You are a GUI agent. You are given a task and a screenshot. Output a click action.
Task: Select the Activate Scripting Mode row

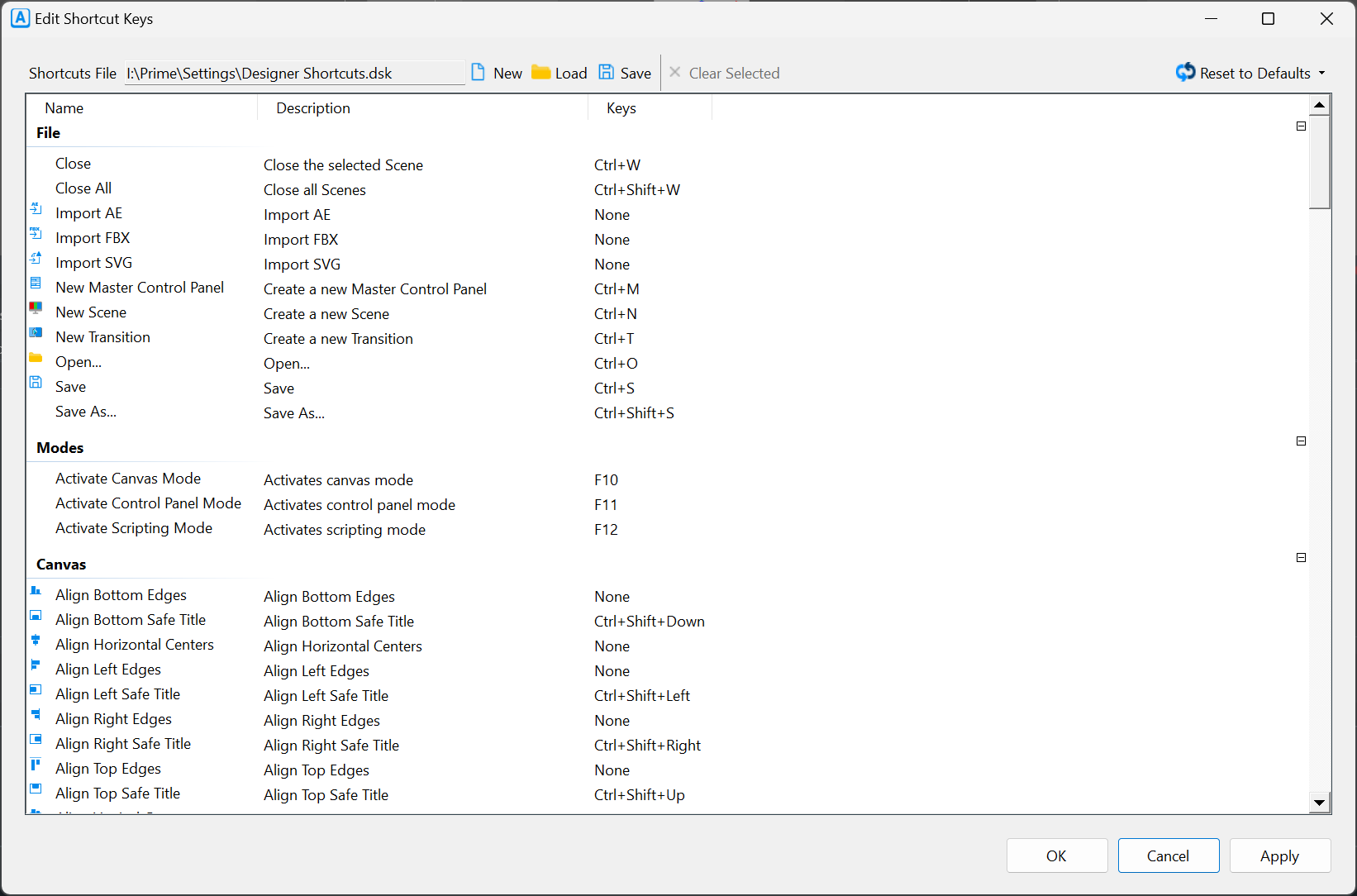tap(134, 528)
